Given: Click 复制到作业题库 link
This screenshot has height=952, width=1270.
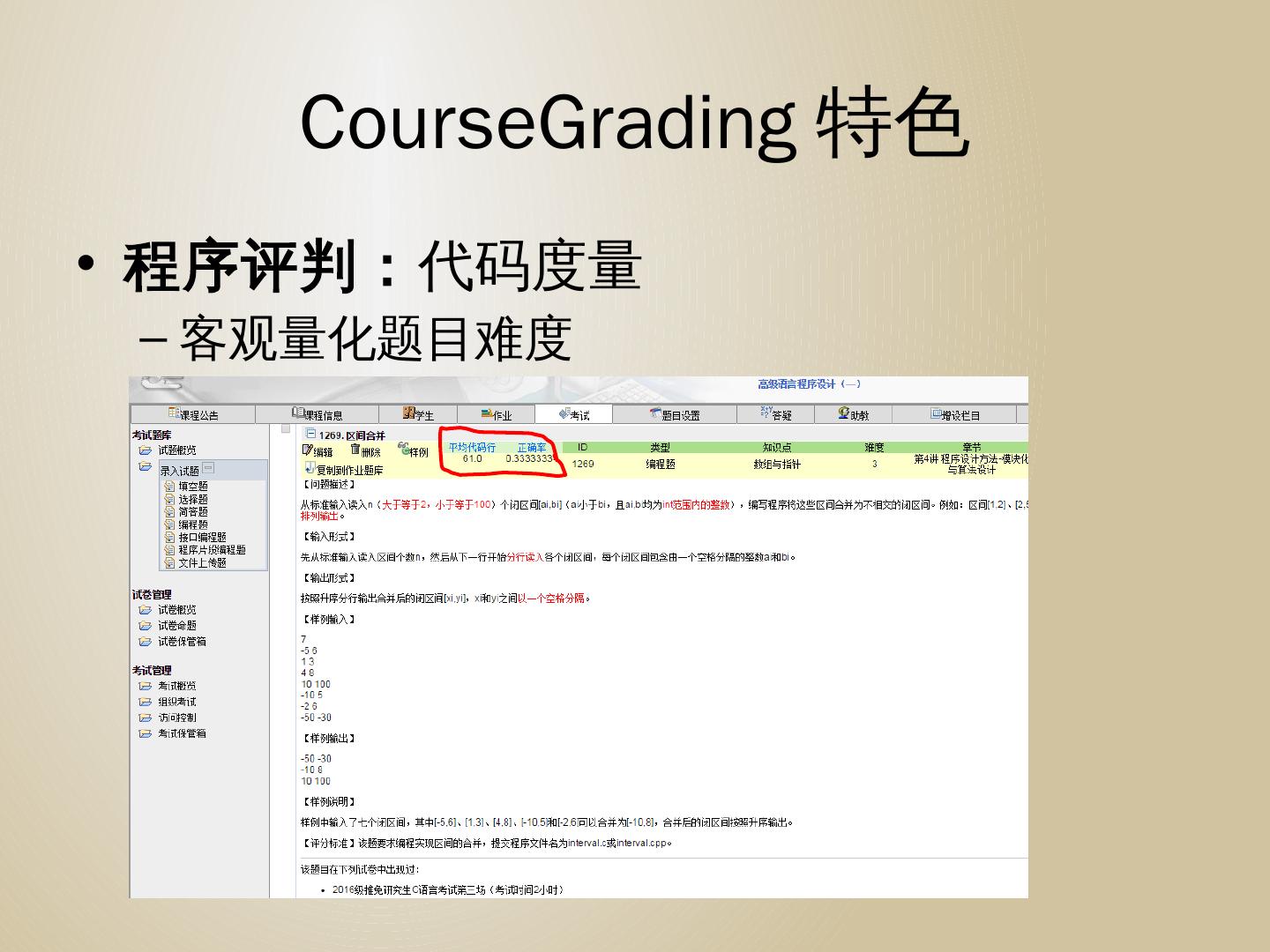Looking at the screenshot, I should click(x=350, y=471).
